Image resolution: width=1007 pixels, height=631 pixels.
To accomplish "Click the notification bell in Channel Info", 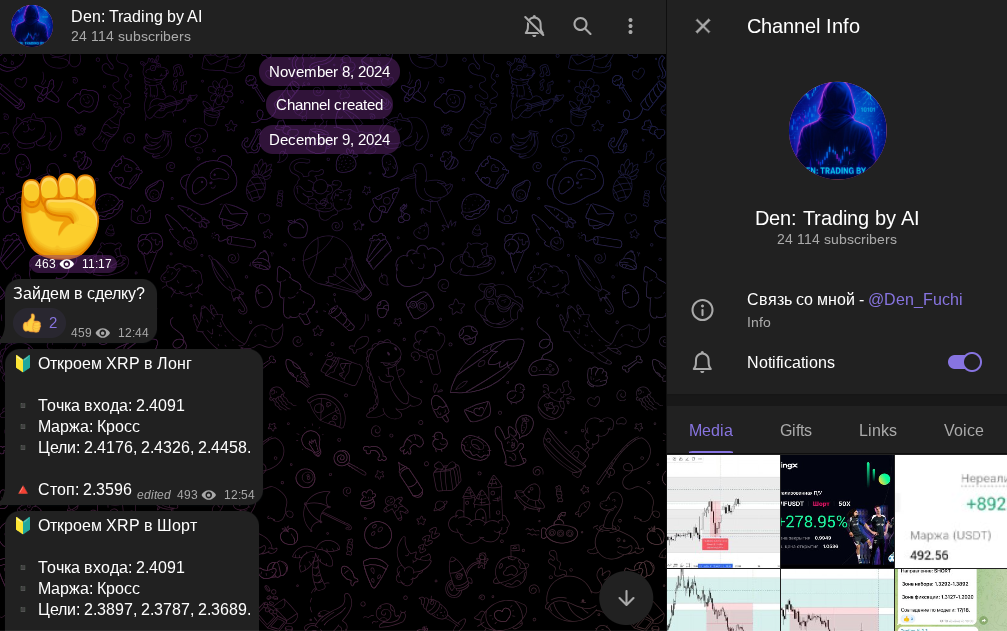I will 702,362.
